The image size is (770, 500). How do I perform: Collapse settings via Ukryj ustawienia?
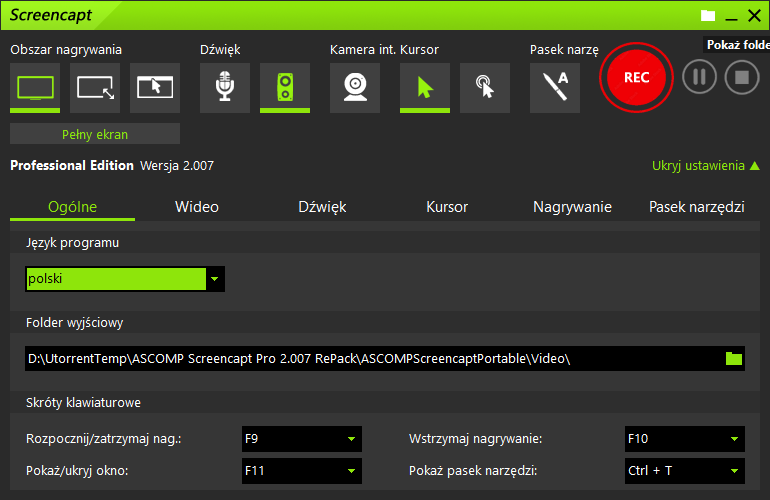click(x=706, y=166)
